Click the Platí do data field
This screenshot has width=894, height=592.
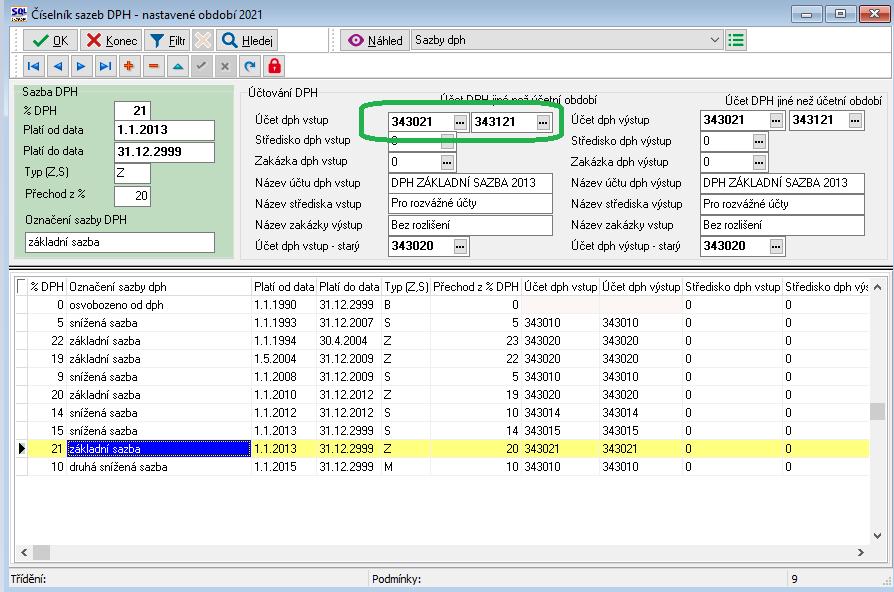[164, 152]
